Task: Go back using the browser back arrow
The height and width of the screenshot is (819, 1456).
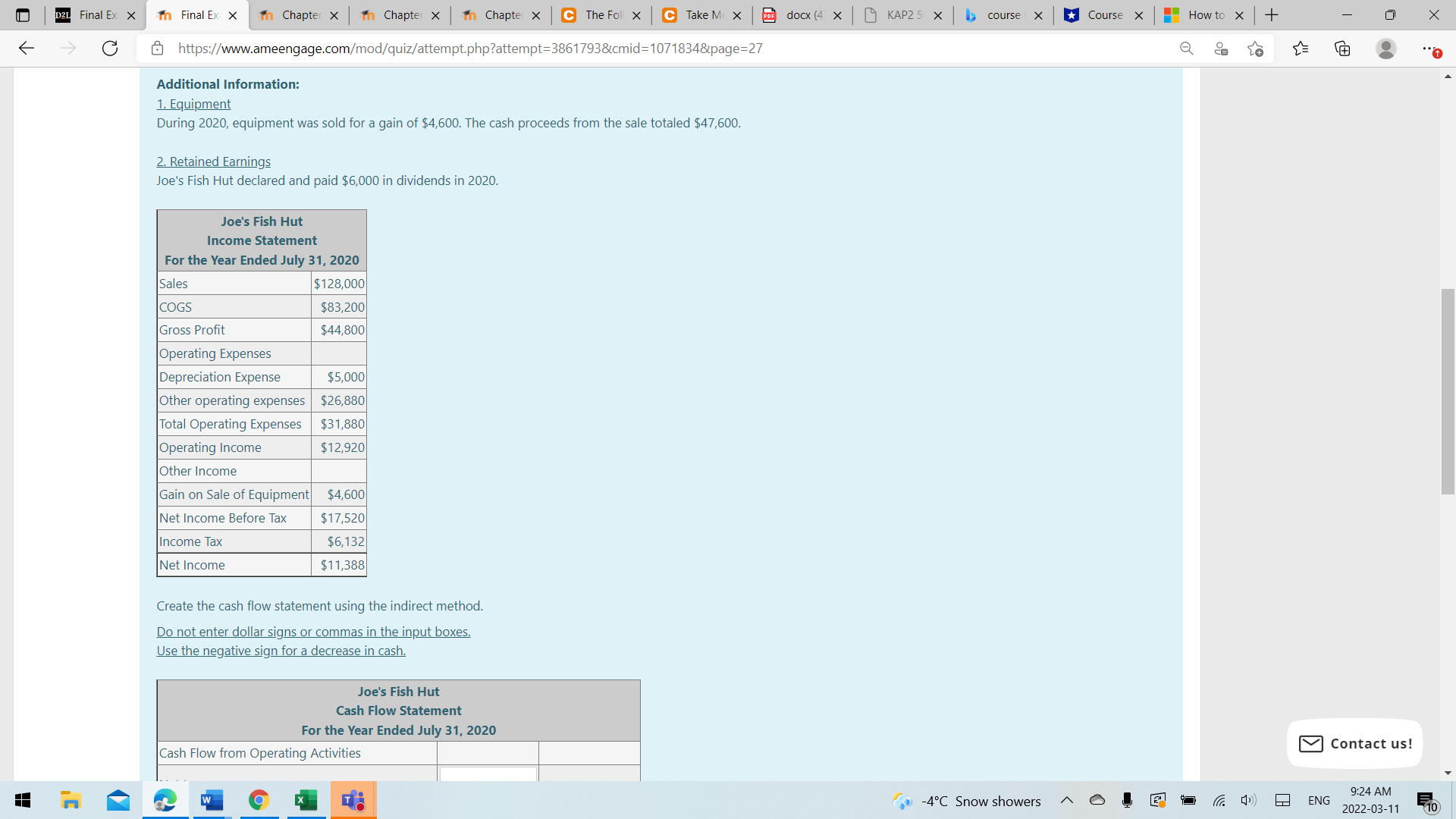Action: (x=27, y=49)
